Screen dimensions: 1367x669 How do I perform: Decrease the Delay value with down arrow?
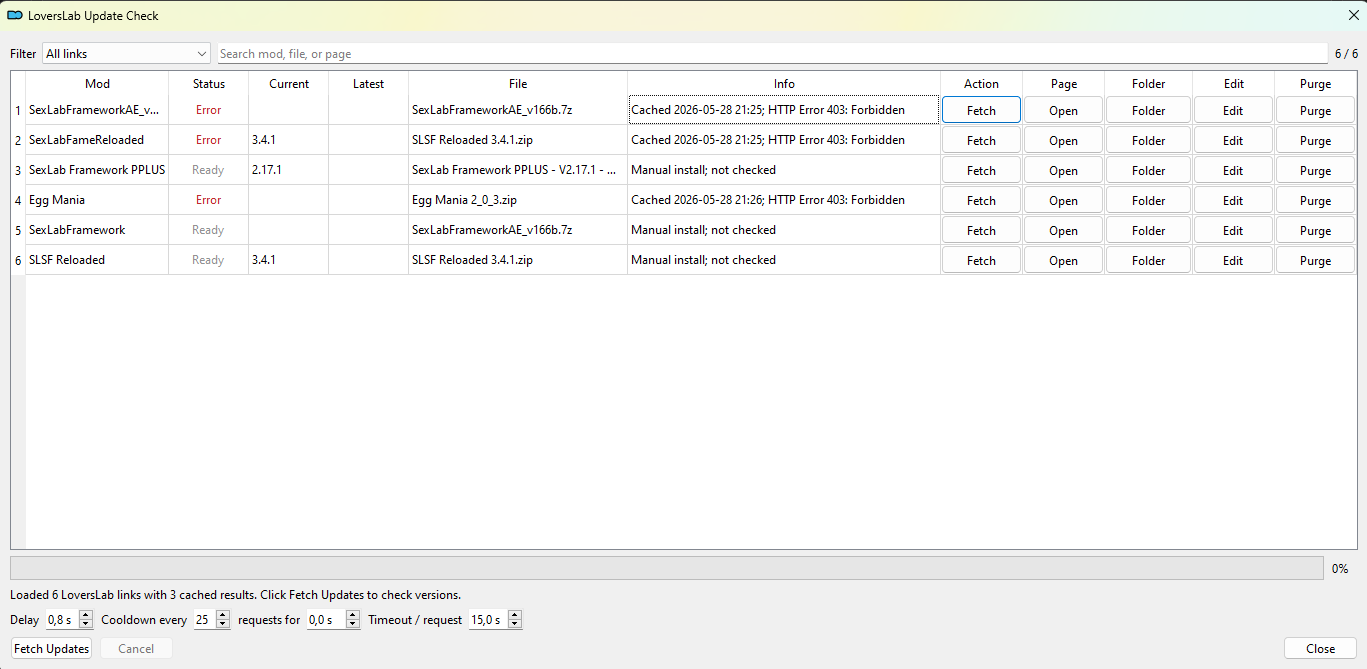tap(84, 625)
